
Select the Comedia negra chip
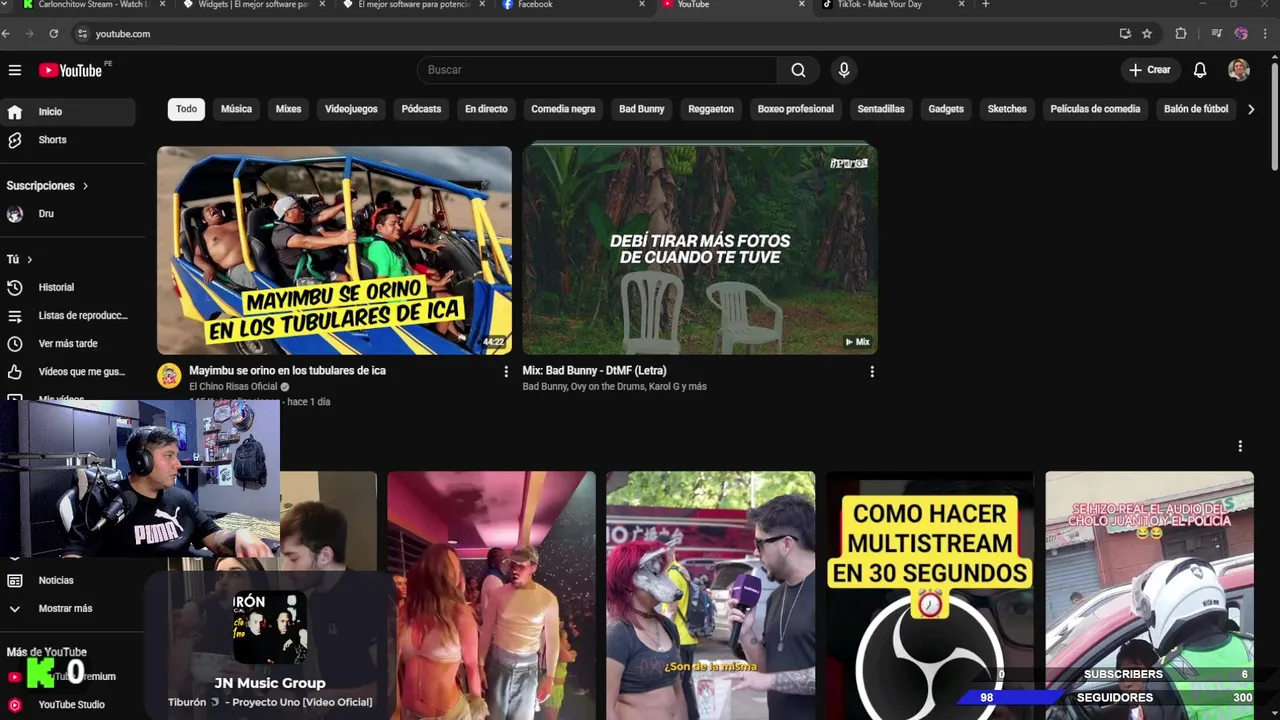click(563, 109)
